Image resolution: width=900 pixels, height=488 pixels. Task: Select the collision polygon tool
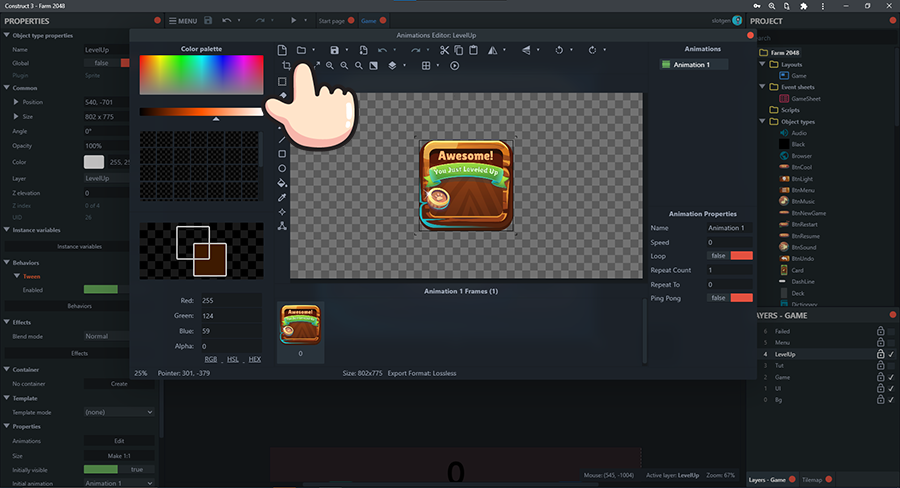(x=282, y=226)
